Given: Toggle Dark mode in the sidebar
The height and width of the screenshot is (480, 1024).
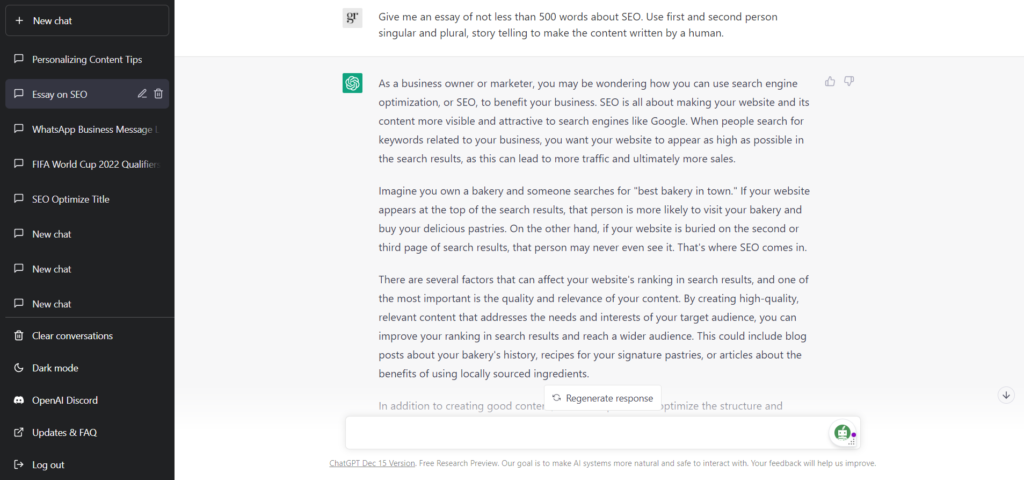Looking at the screenshot, I should pyautogui.click(x=87, y=368).
